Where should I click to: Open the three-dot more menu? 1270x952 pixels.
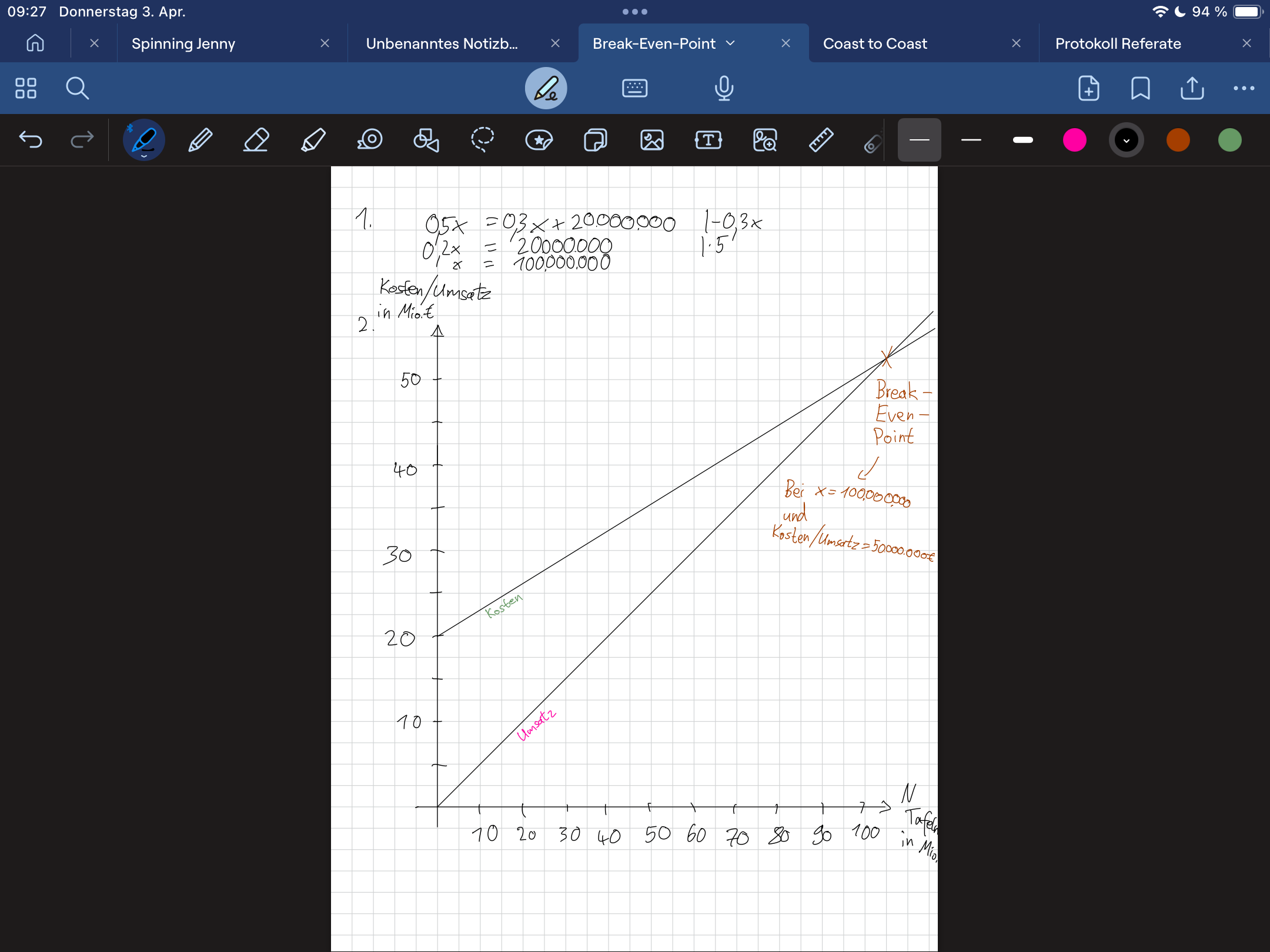(1244, 88)
